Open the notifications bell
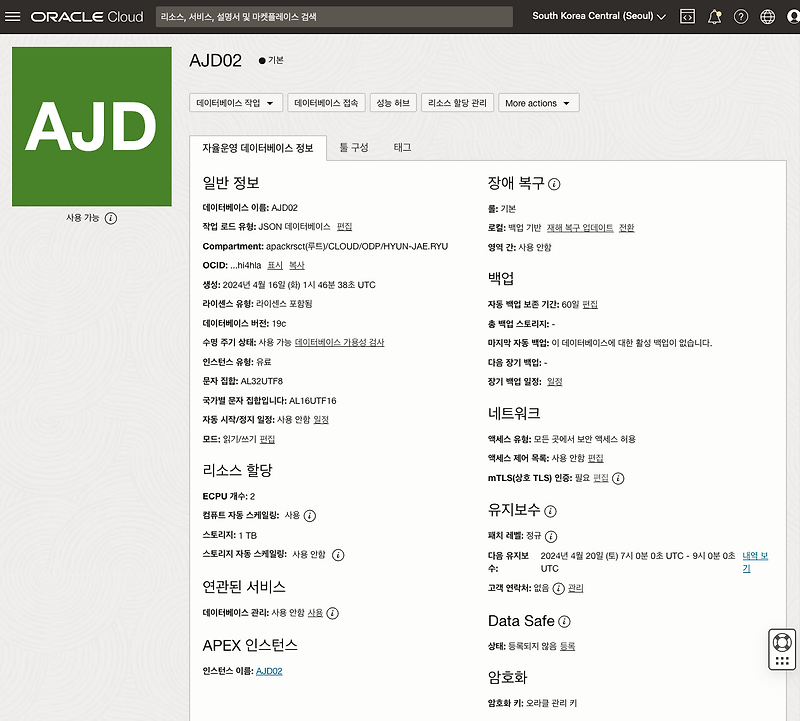The height and width of the screenshot is (721, 800). 713,15
